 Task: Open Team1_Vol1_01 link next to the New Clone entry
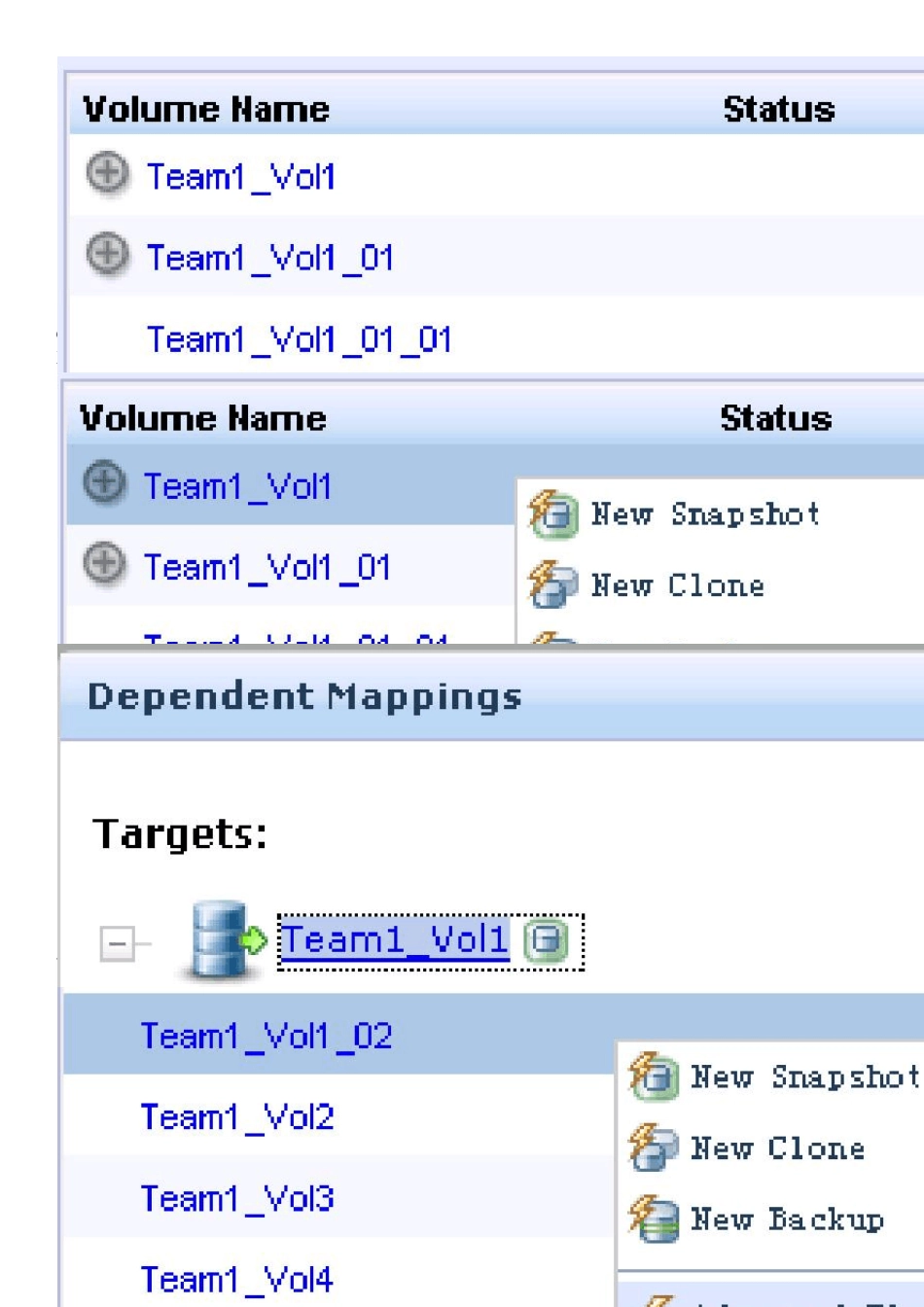point(267,568)
